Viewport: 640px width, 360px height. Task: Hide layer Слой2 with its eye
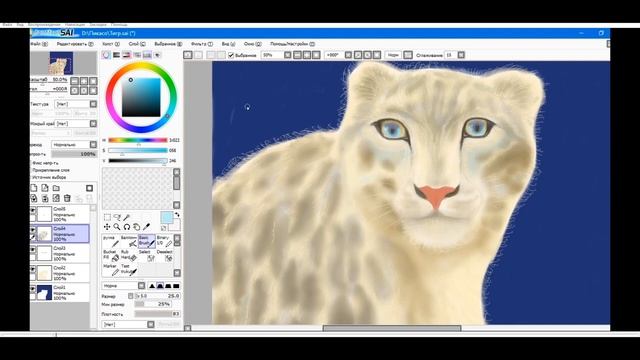(33, 269)
